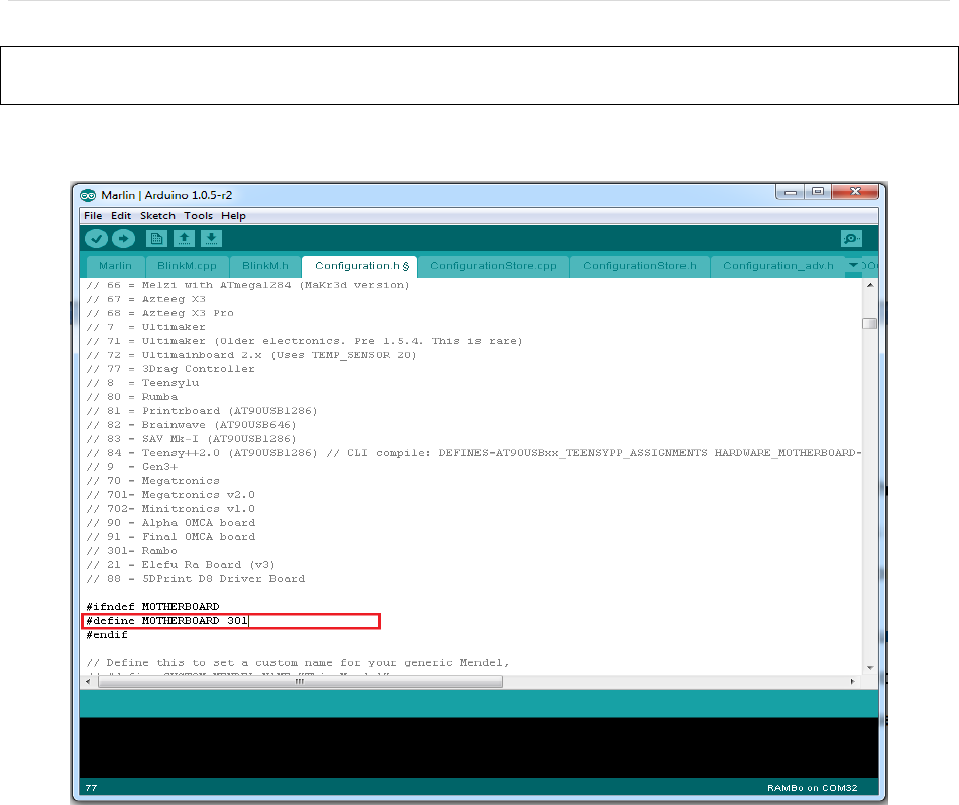
Task: Open the Serial Monitor
Action: [x=851, y=239]
